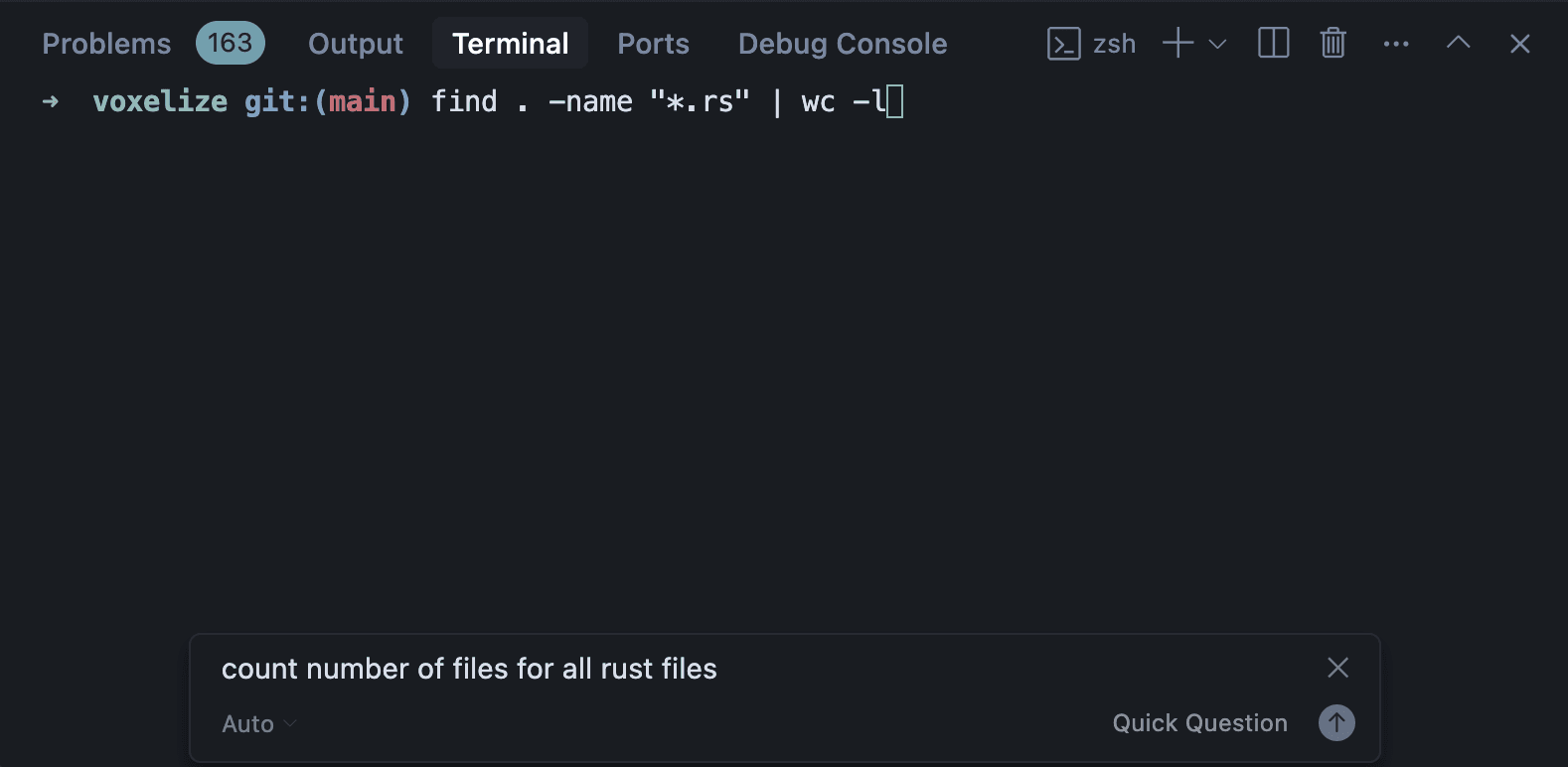Click the 163 problems count badge
The height and width of the screenshot is (767, 1568).
(230, 43)
